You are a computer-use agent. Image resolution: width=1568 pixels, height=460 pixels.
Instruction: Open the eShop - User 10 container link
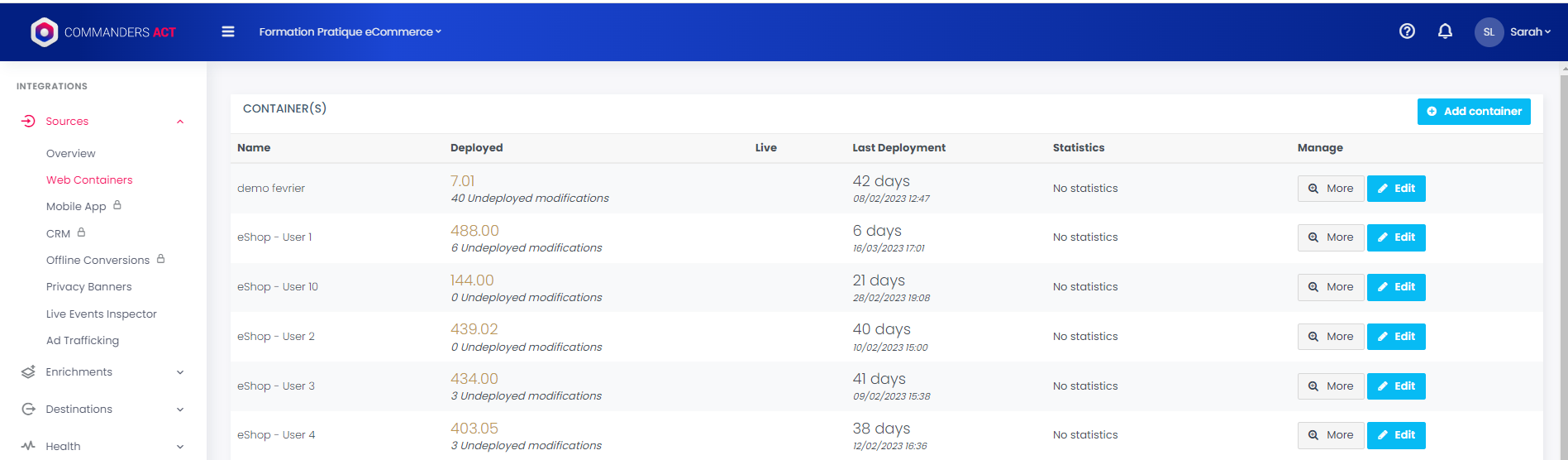[278, 287]
